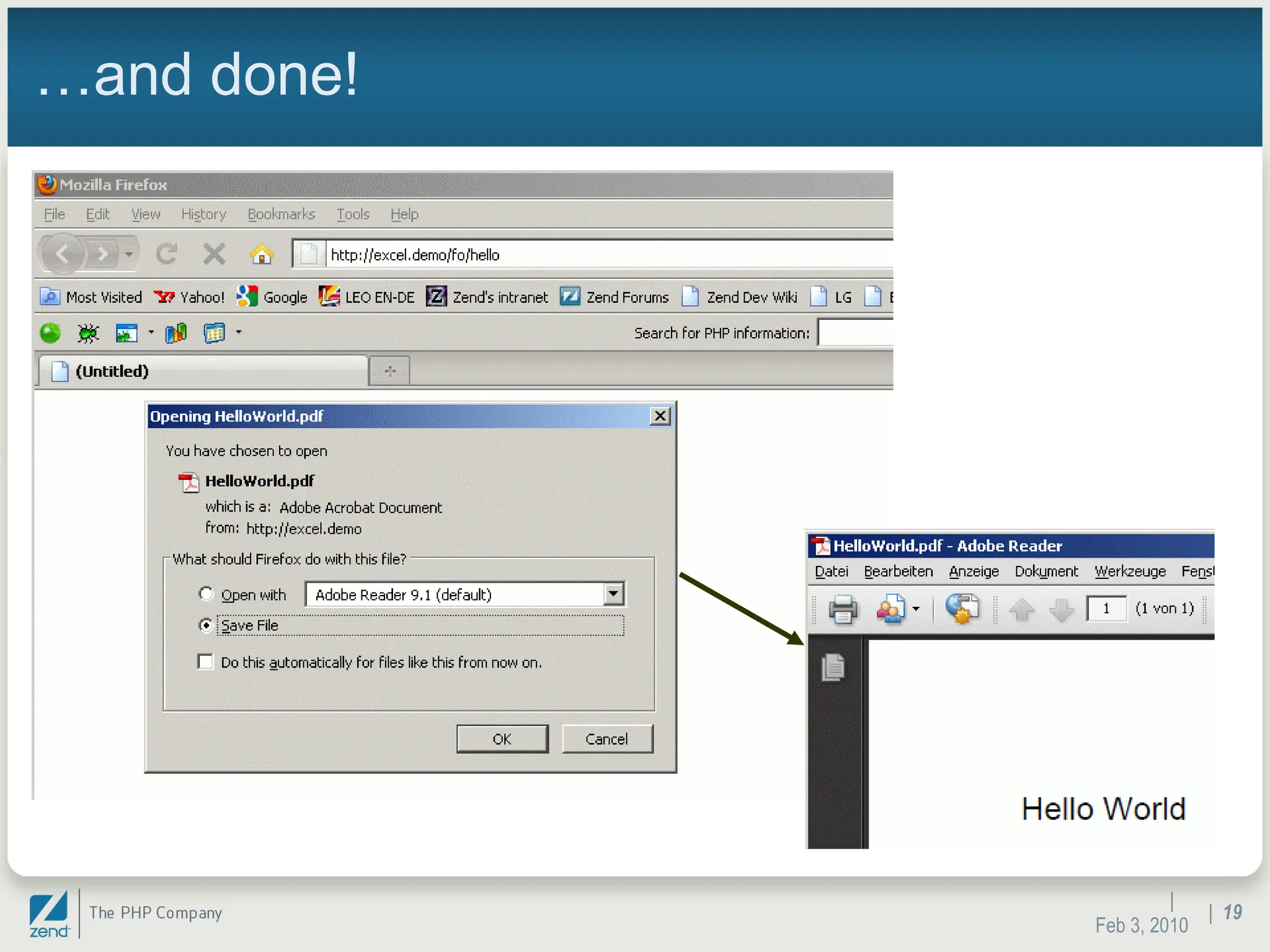Expand the collaborate icon dropdown arrow
Image resolution: width=1270 pixels, height=952 pixels.
(916, 609)
